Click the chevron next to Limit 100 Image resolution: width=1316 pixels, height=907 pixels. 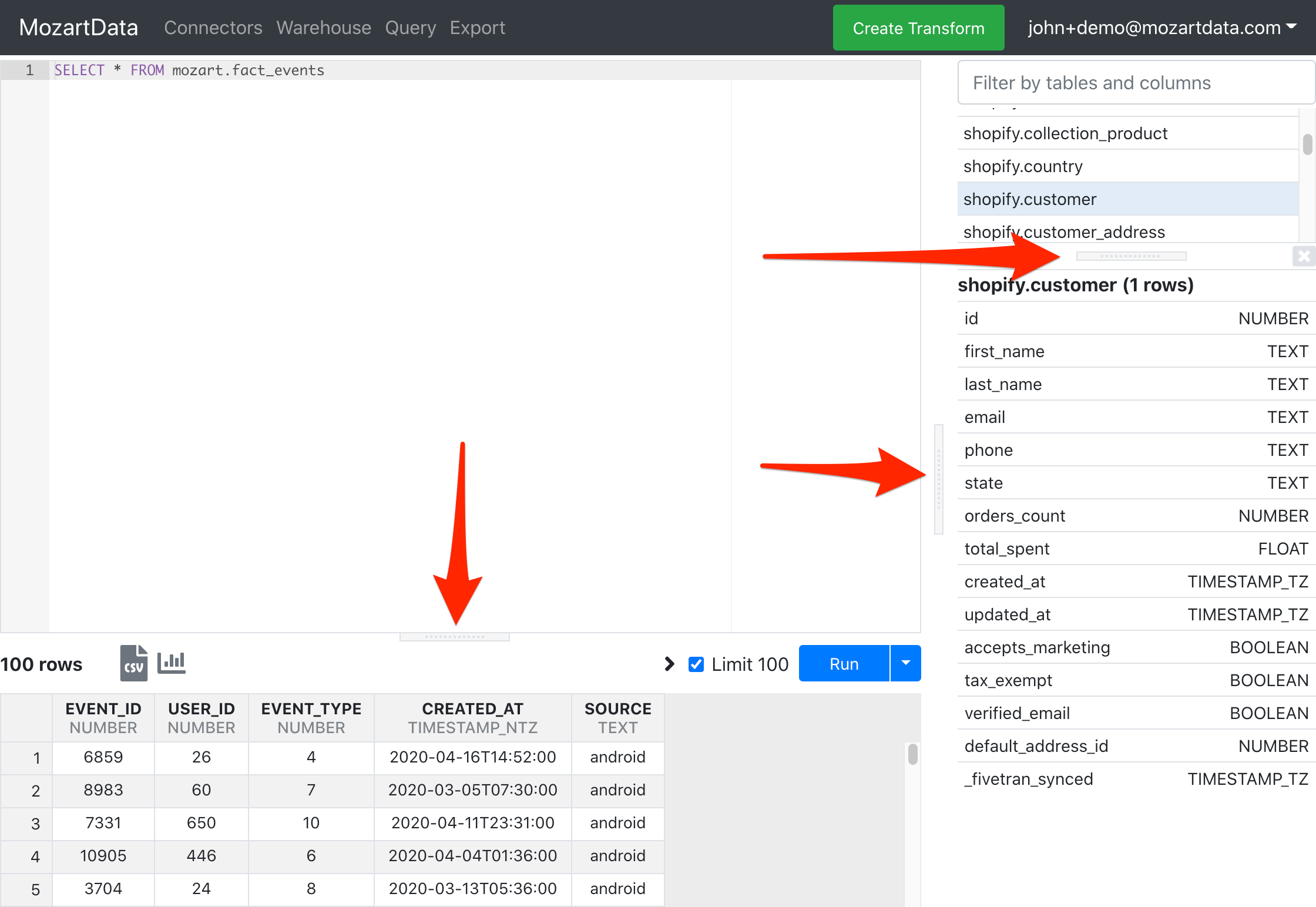(669, 664)
